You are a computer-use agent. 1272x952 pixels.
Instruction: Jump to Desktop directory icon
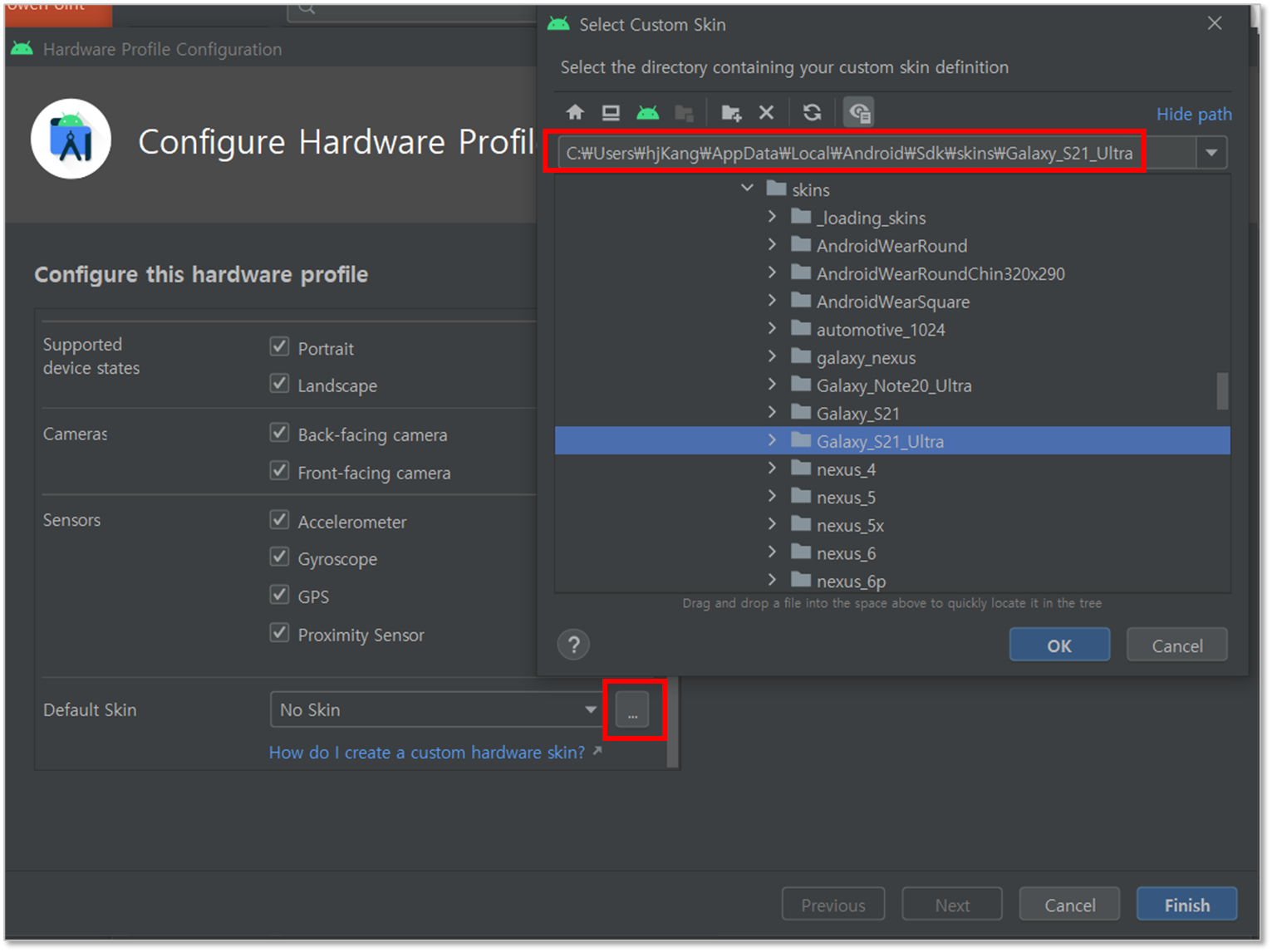point(611,112)
